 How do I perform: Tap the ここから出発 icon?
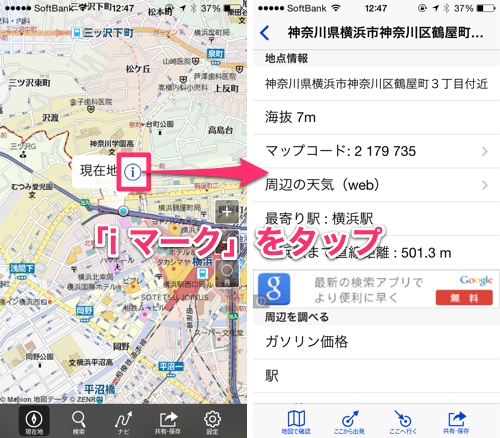pos(349,422)
